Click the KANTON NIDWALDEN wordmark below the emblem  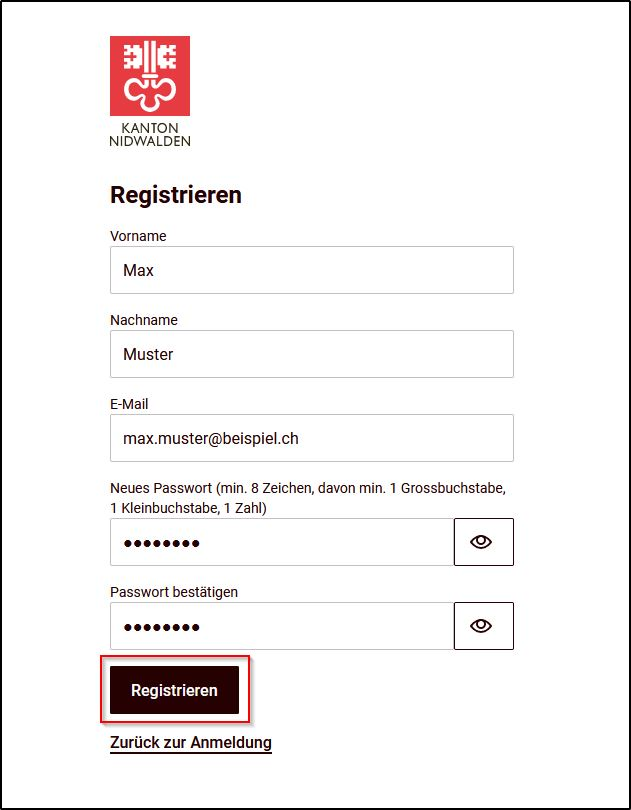(x=150, y=134)
